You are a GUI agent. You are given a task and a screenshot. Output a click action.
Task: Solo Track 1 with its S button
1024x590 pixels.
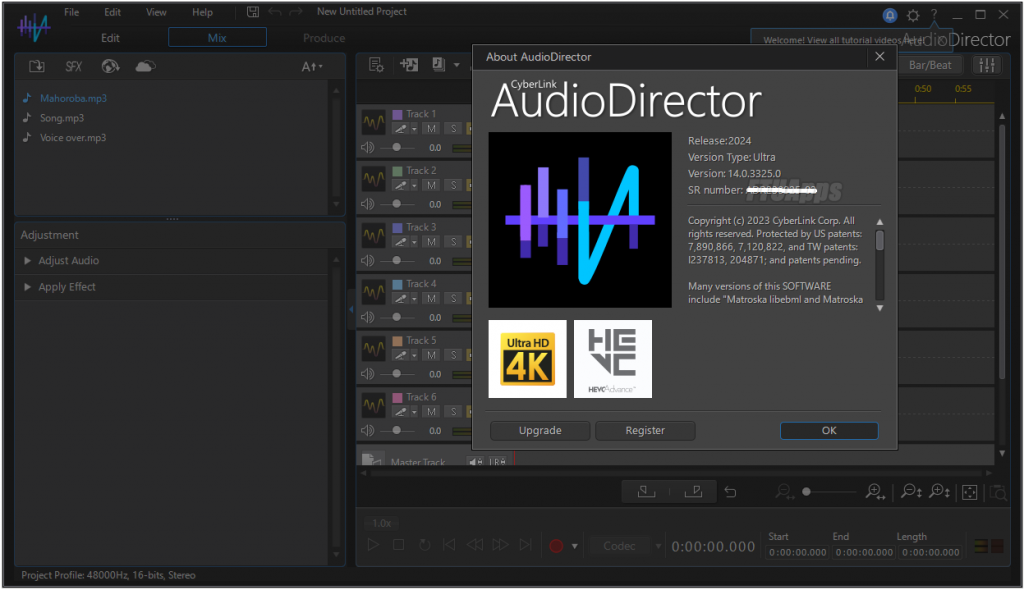pyautogui.click(x=453, y=129)
